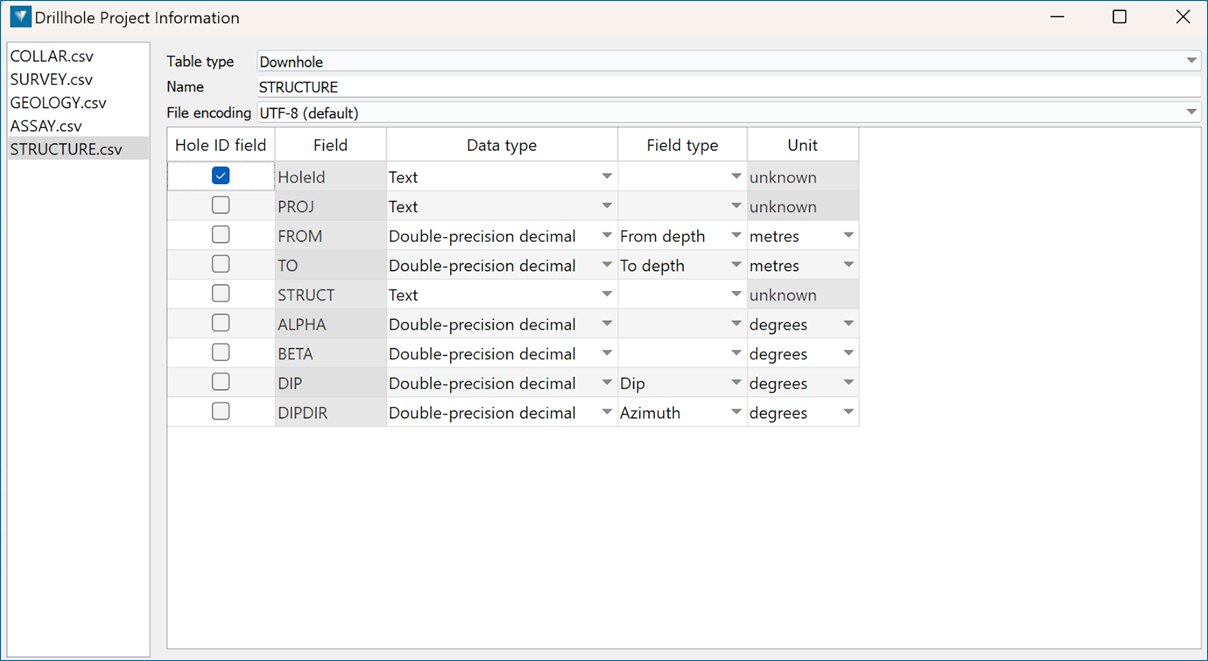Viewport: 1208px width, 661px height.
Task: Expand the File encoding dropdown
Action: click(x=728, y=112)
